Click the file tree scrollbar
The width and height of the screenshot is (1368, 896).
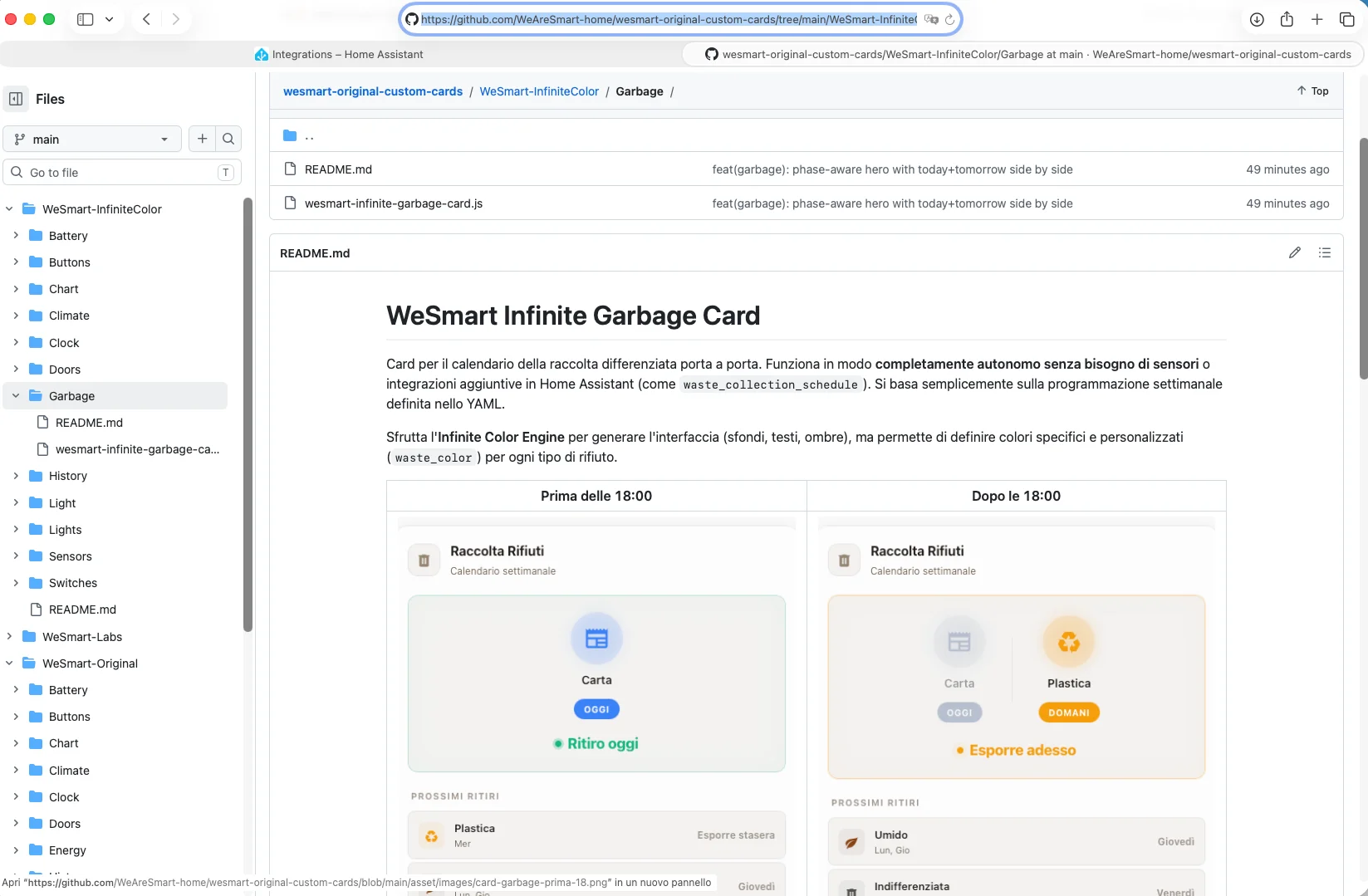point(248,415)
